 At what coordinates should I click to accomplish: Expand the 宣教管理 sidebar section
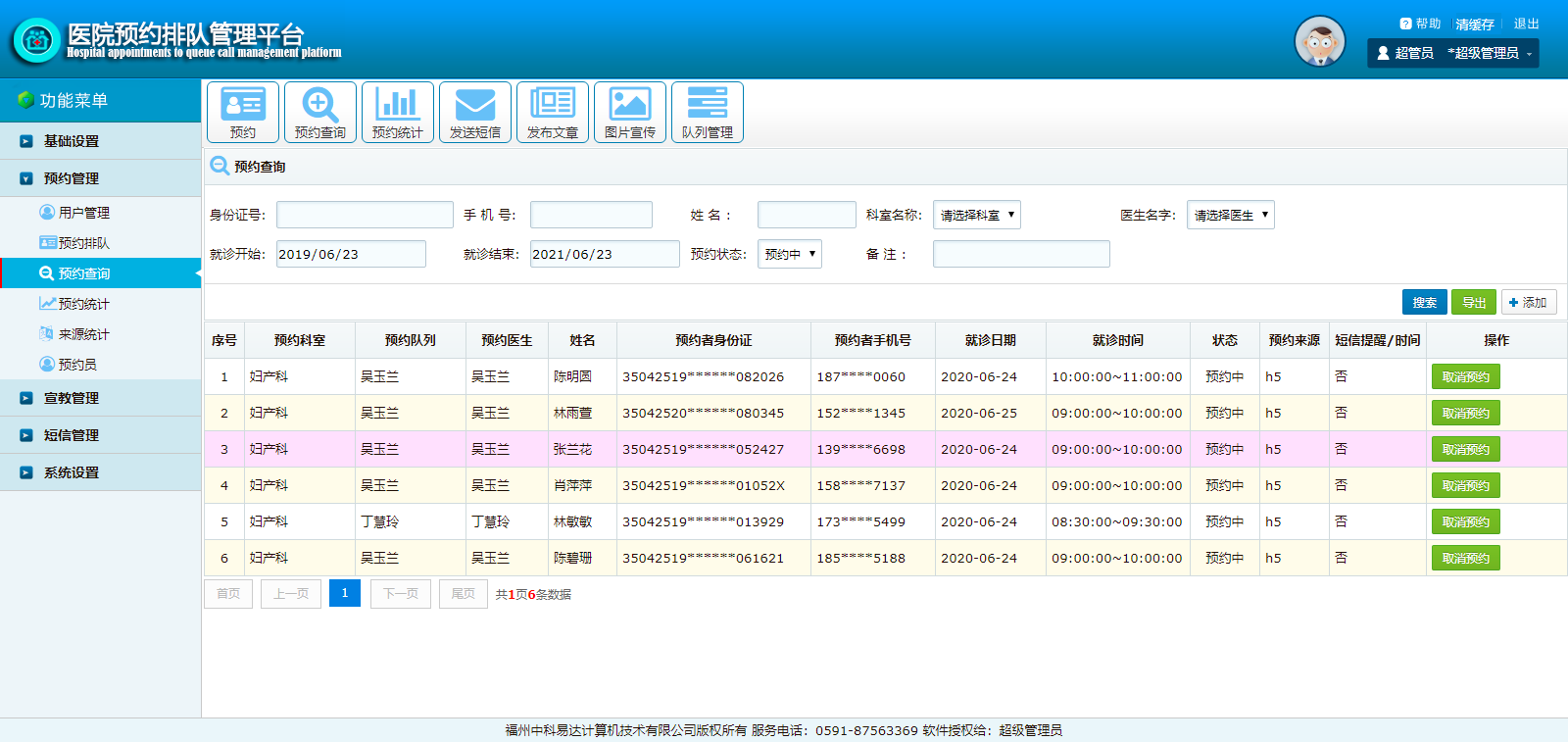pos(72,398)
